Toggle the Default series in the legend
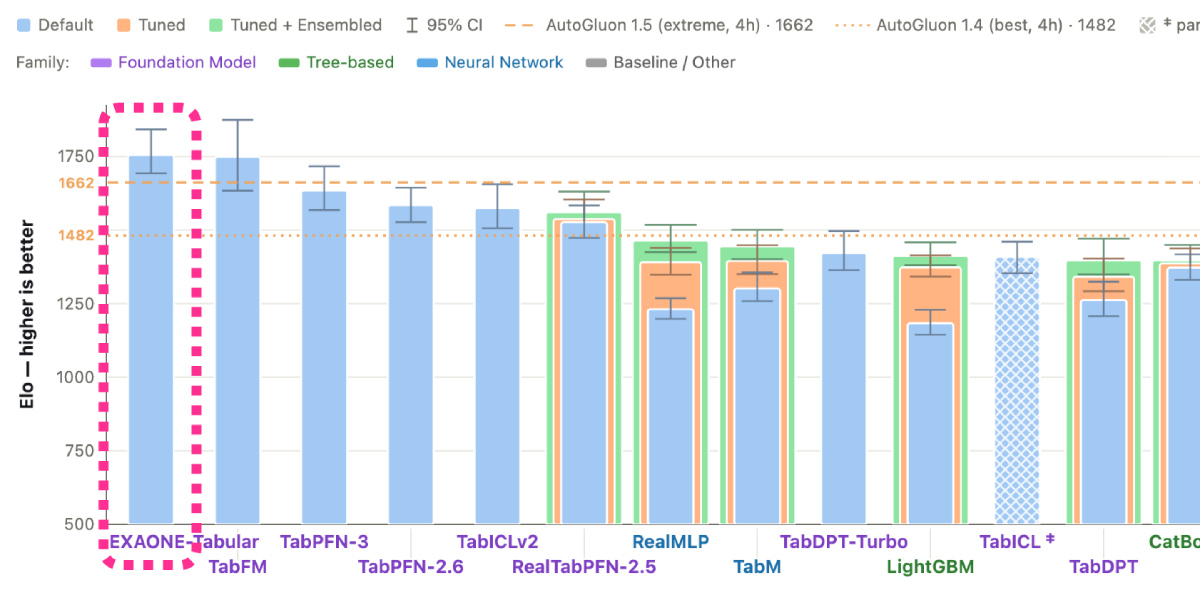The width and height of the screenshot is (1200, 600). (55, 25)
